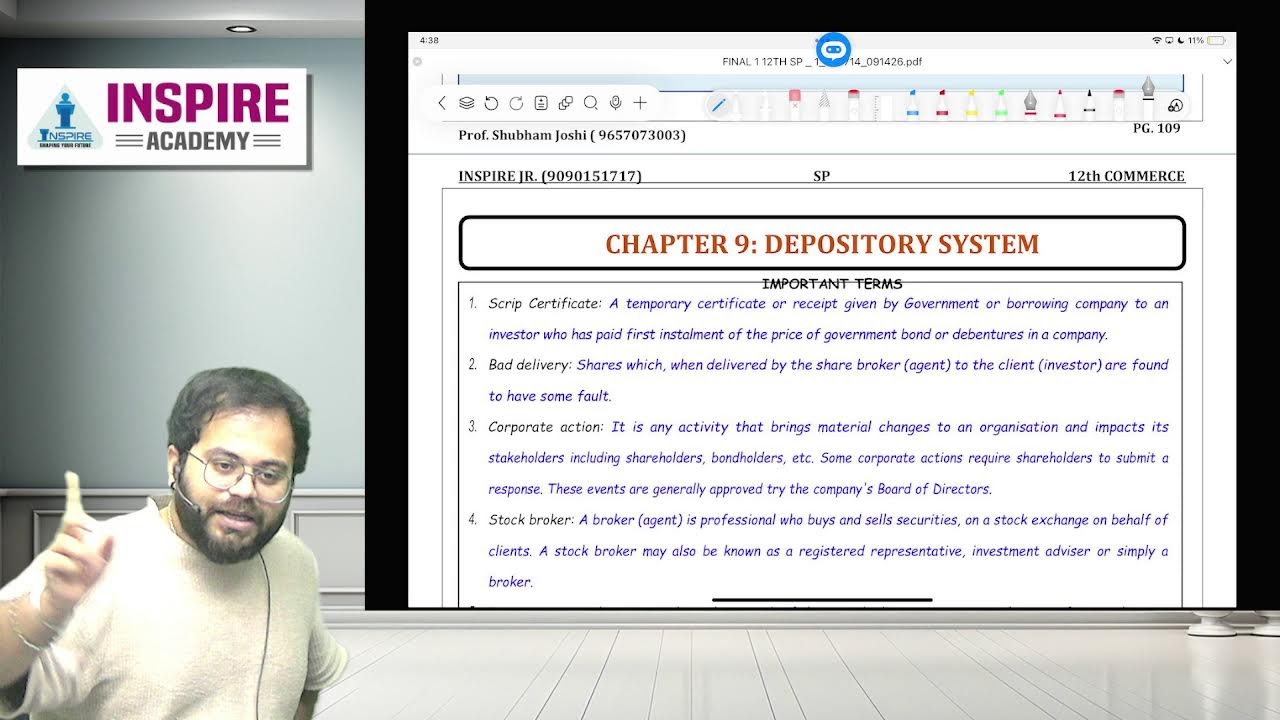Select the black fineliner pen
The height and width of the screenshot is (720, 1280).
coord(1089,104)
